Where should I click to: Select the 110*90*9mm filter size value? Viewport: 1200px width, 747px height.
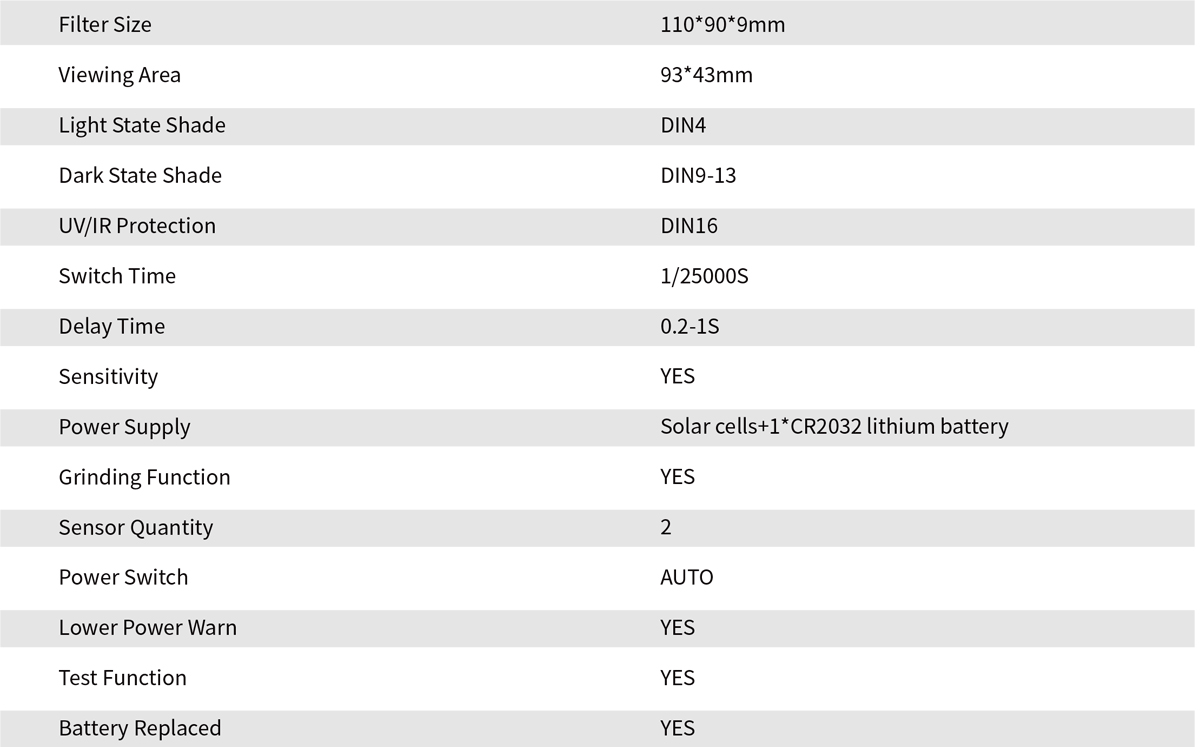coord(722,24)
